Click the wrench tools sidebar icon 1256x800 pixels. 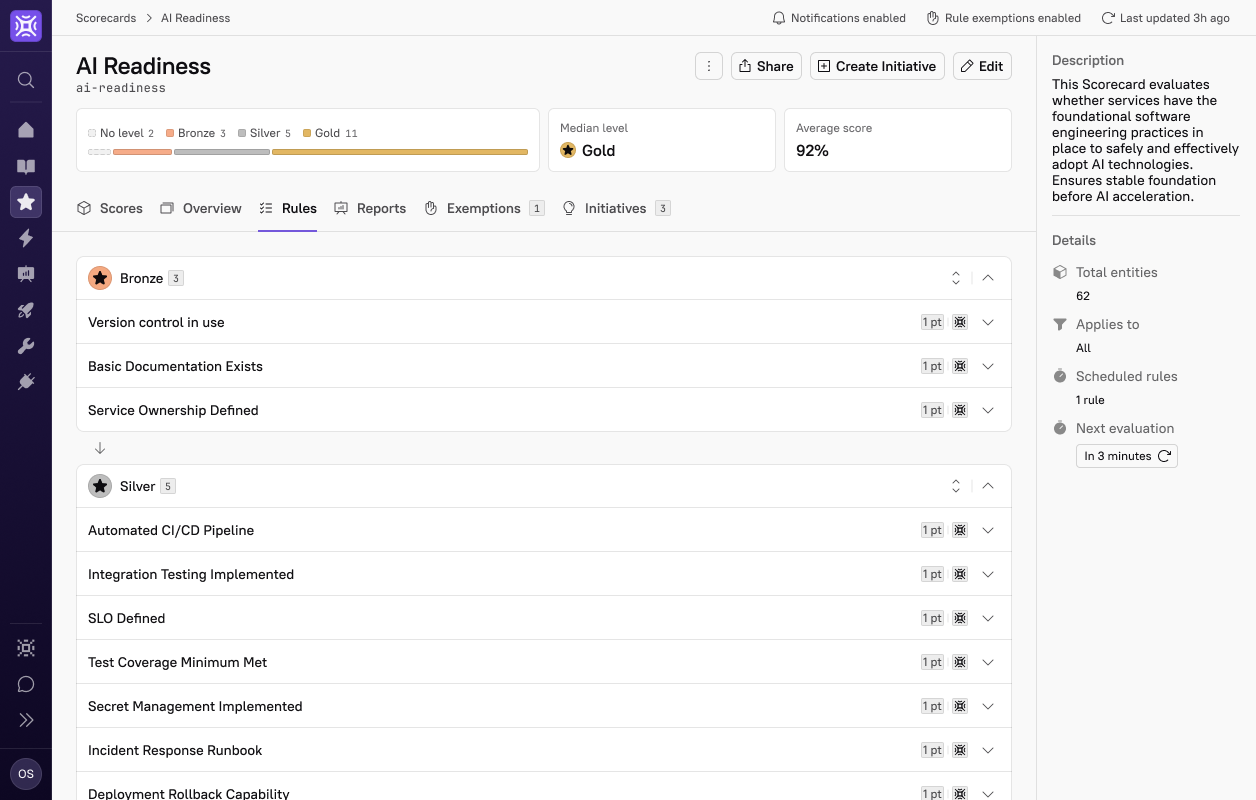pyautogui.click(x=26, y=346)
